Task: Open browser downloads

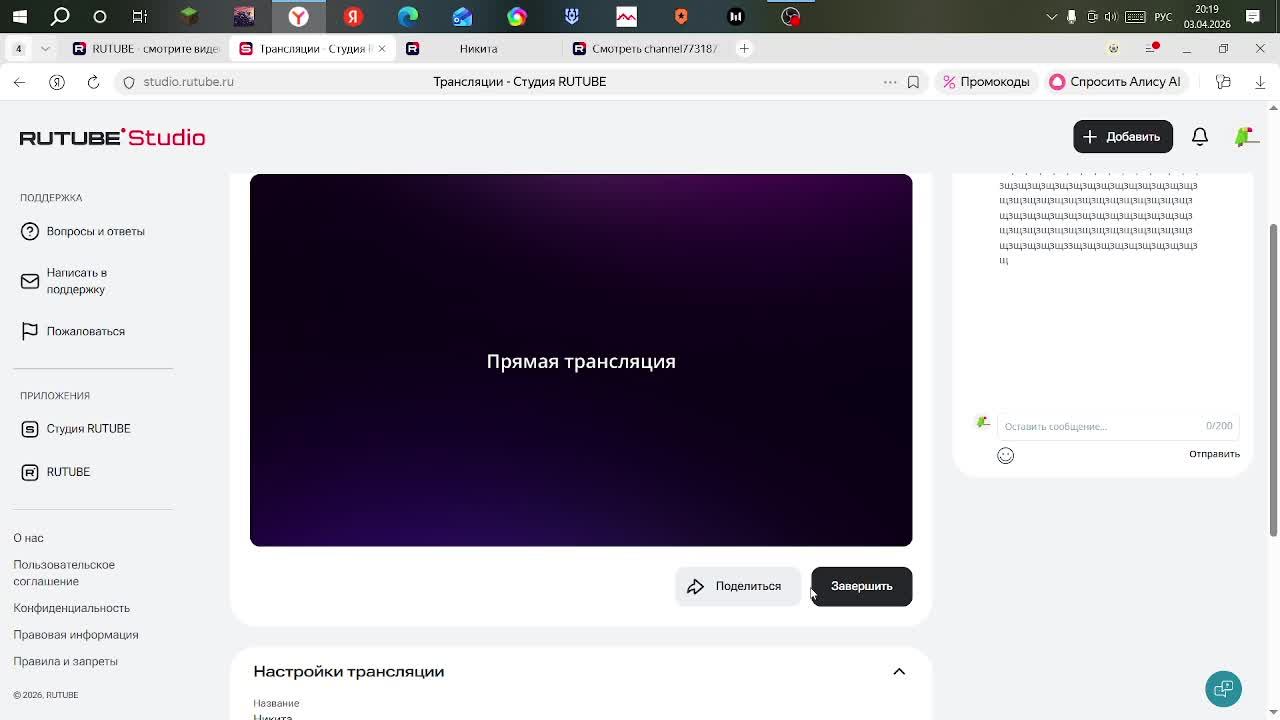Action: (x=1260, y=82)
